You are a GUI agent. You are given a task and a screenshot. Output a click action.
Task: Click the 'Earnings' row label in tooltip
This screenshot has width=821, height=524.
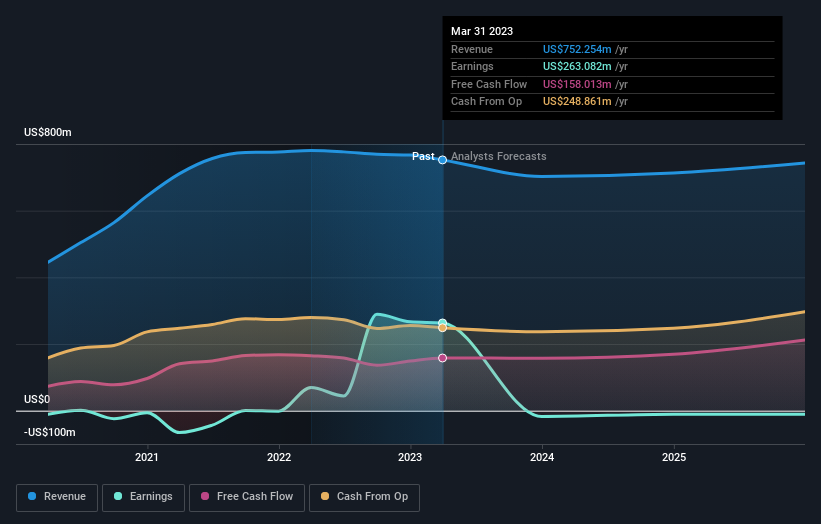click(472, 66)
